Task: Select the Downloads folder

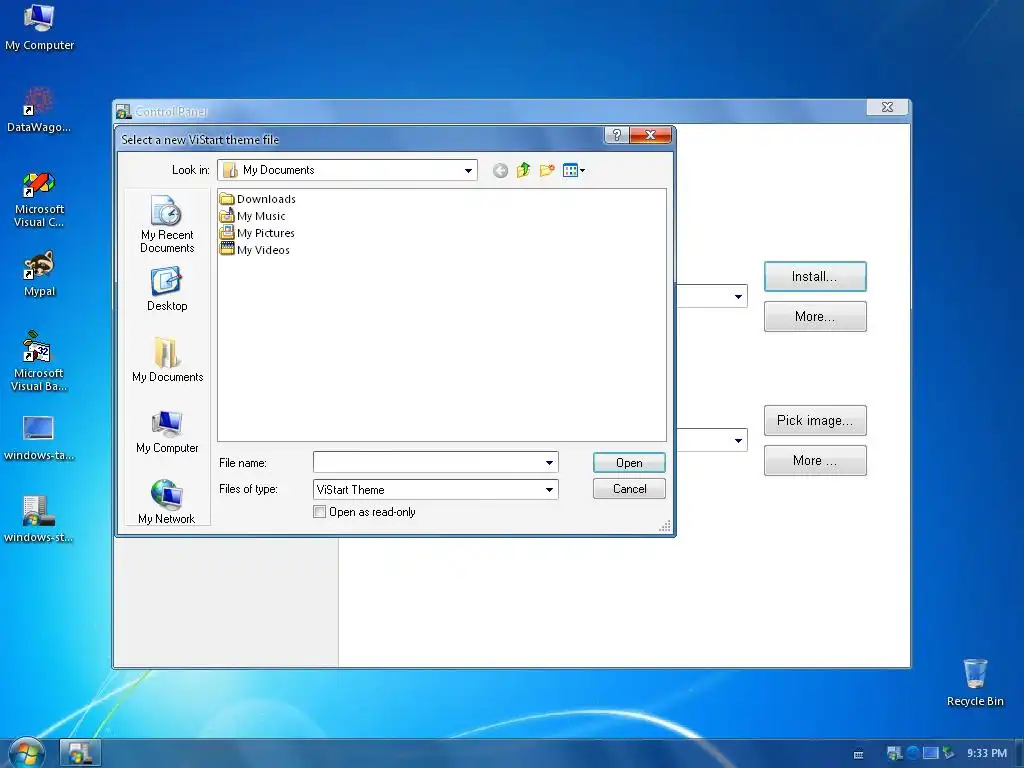Action: point(258,199)
